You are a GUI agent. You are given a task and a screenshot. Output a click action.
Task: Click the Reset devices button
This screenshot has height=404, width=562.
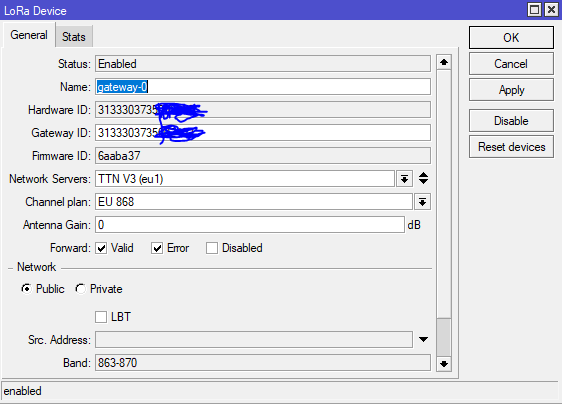[511, 147]
